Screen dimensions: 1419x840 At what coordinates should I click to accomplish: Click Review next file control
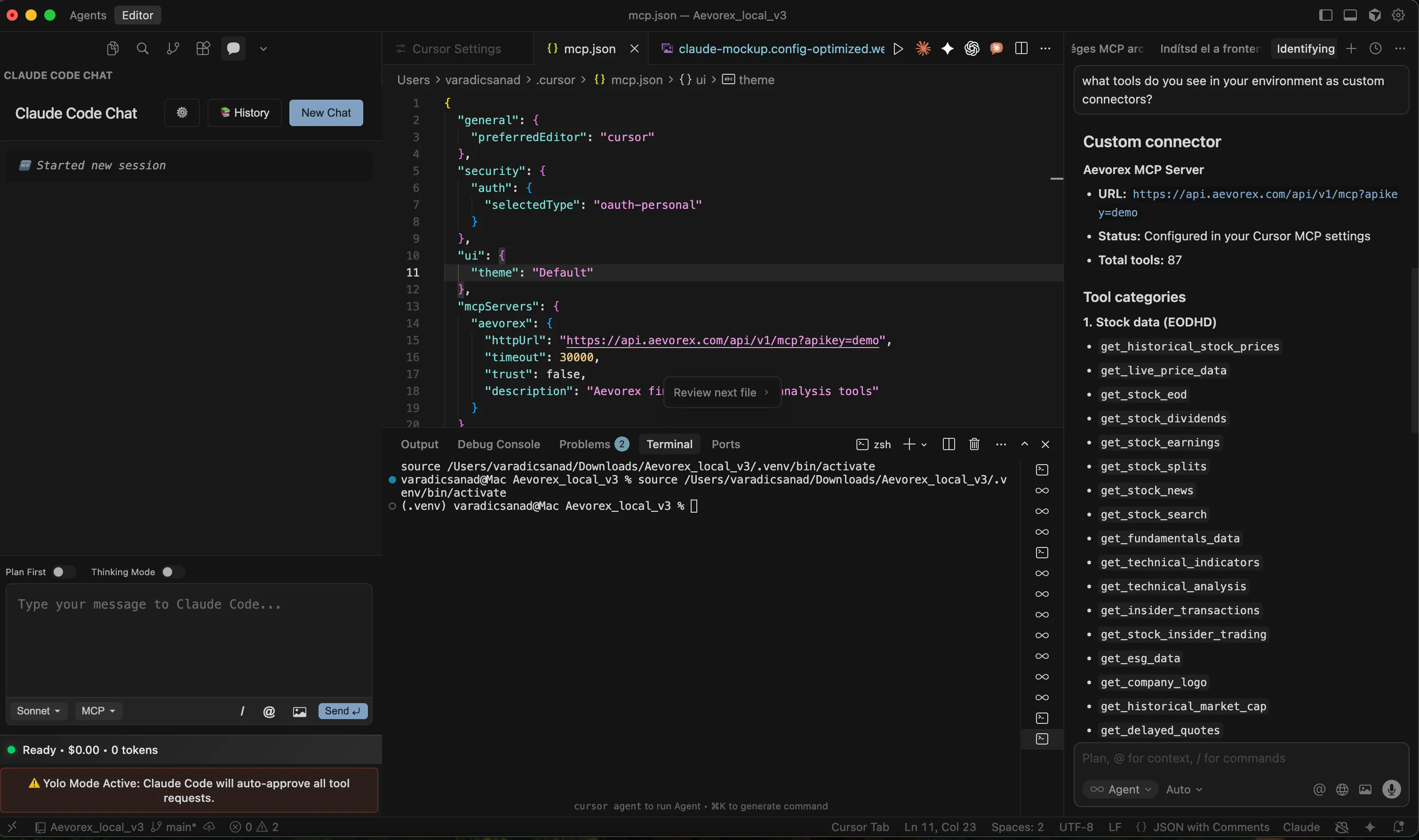pos(721,392)
